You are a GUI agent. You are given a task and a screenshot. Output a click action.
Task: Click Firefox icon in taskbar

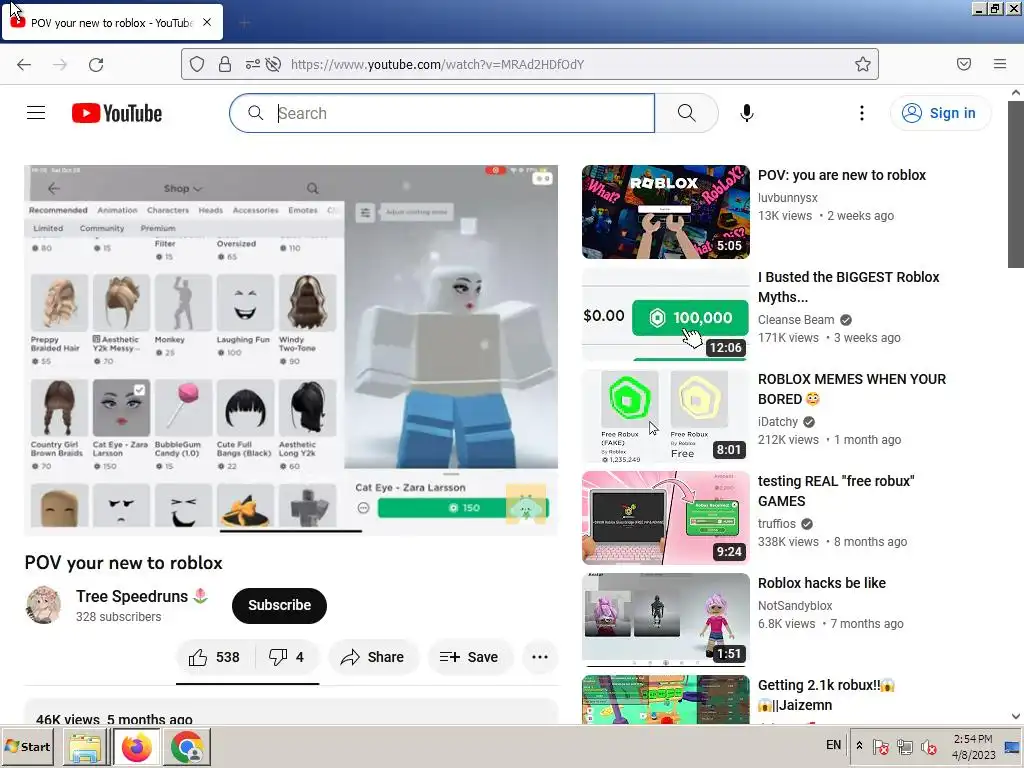coord(136,747)
